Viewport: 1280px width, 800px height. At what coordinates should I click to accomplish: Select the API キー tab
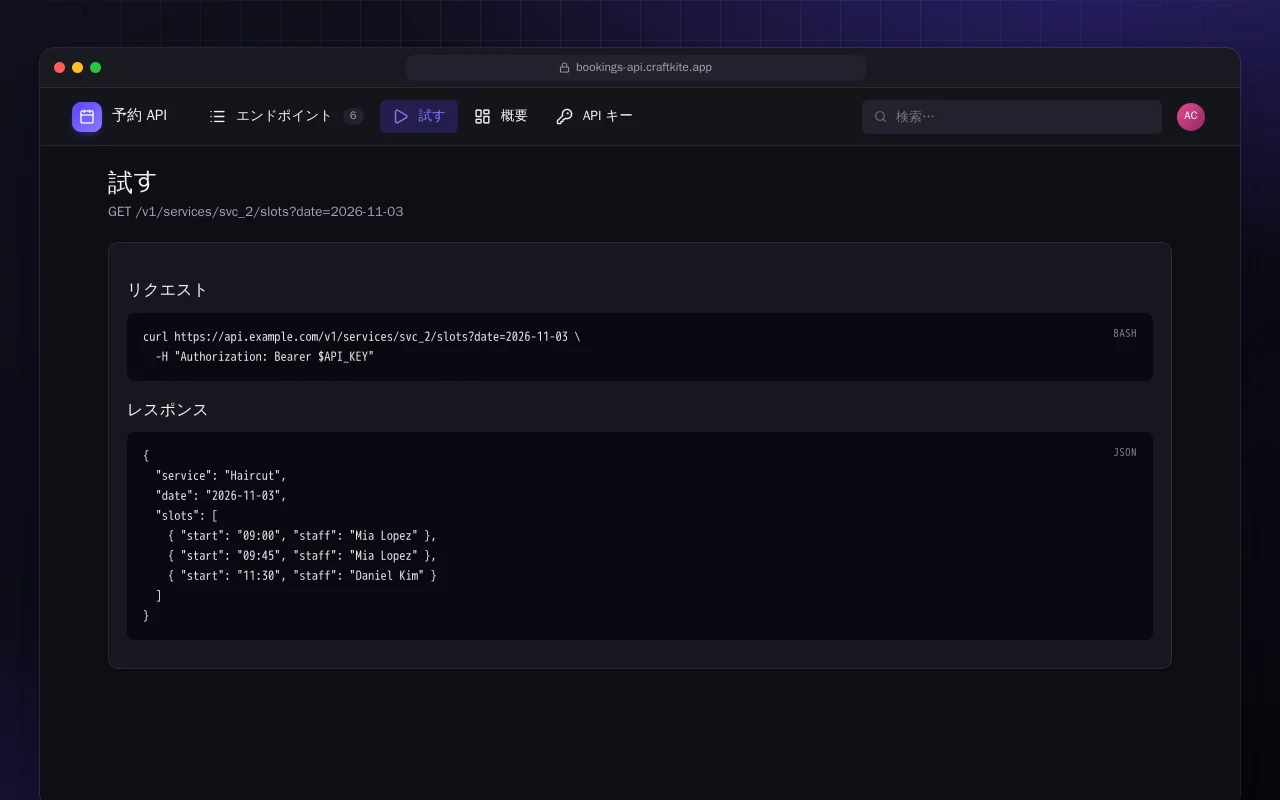(x=594, y=116)
